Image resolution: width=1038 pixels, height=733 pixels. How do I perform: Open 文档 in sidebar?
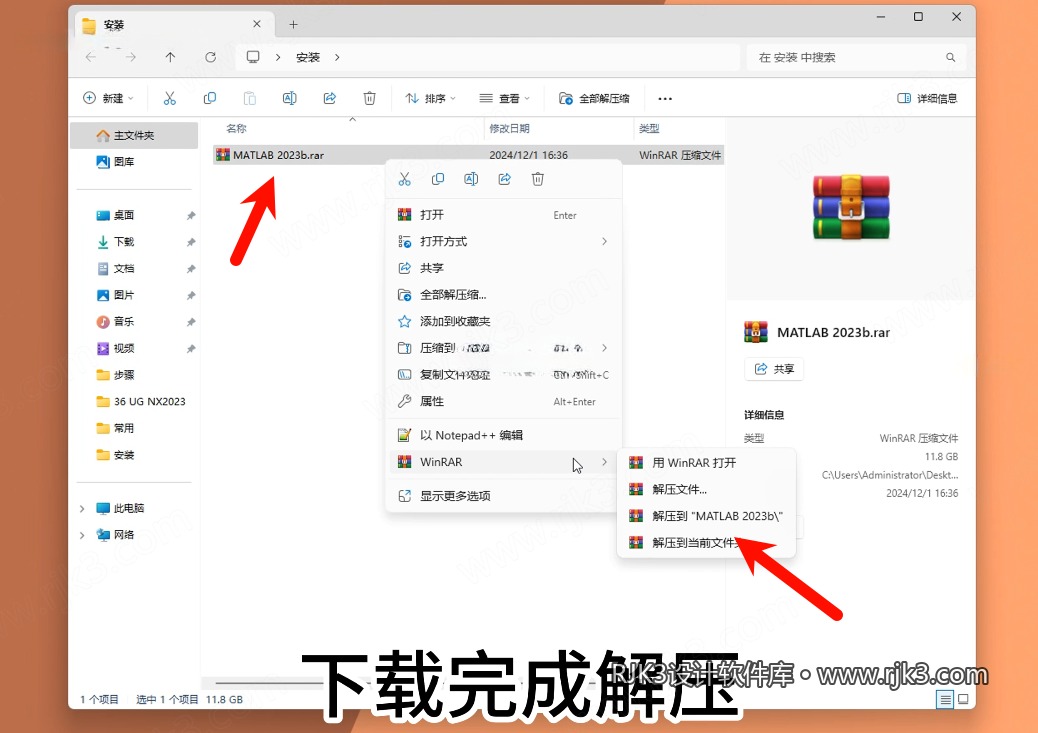(134, 268)
